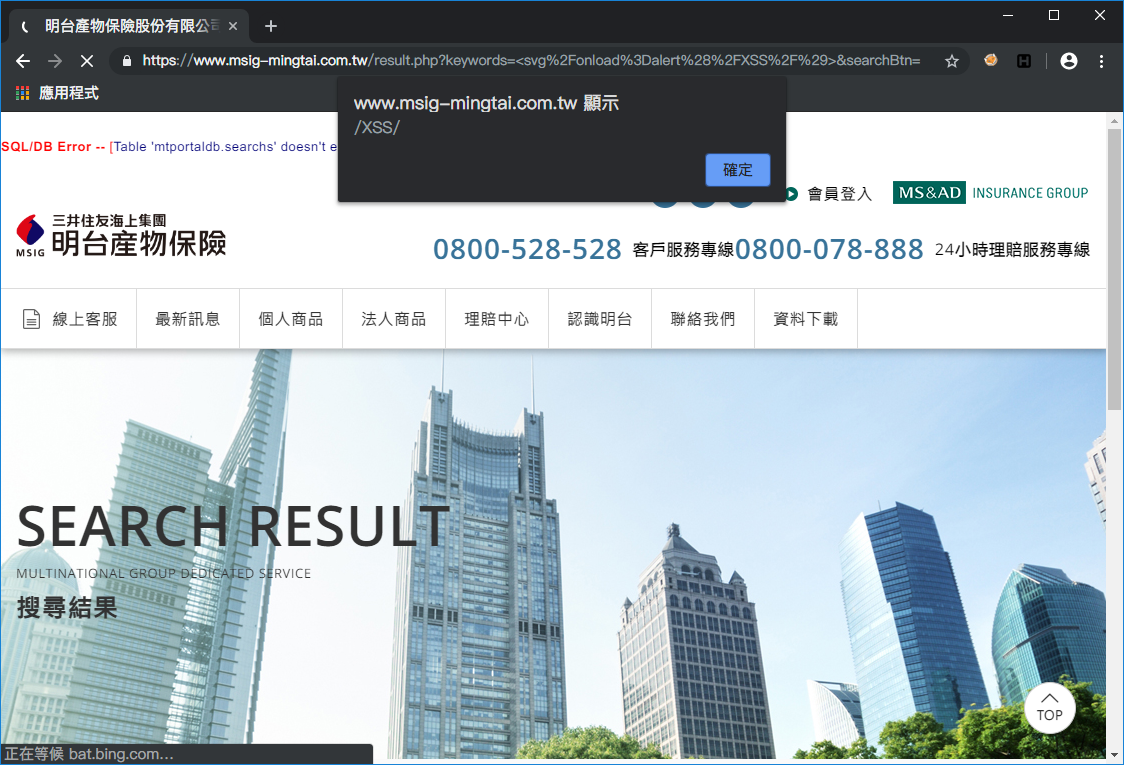Click the scrollbar down arrow
Image resolution: width=1124 pixels, height=765 pixels.
tap(1114, 754)
